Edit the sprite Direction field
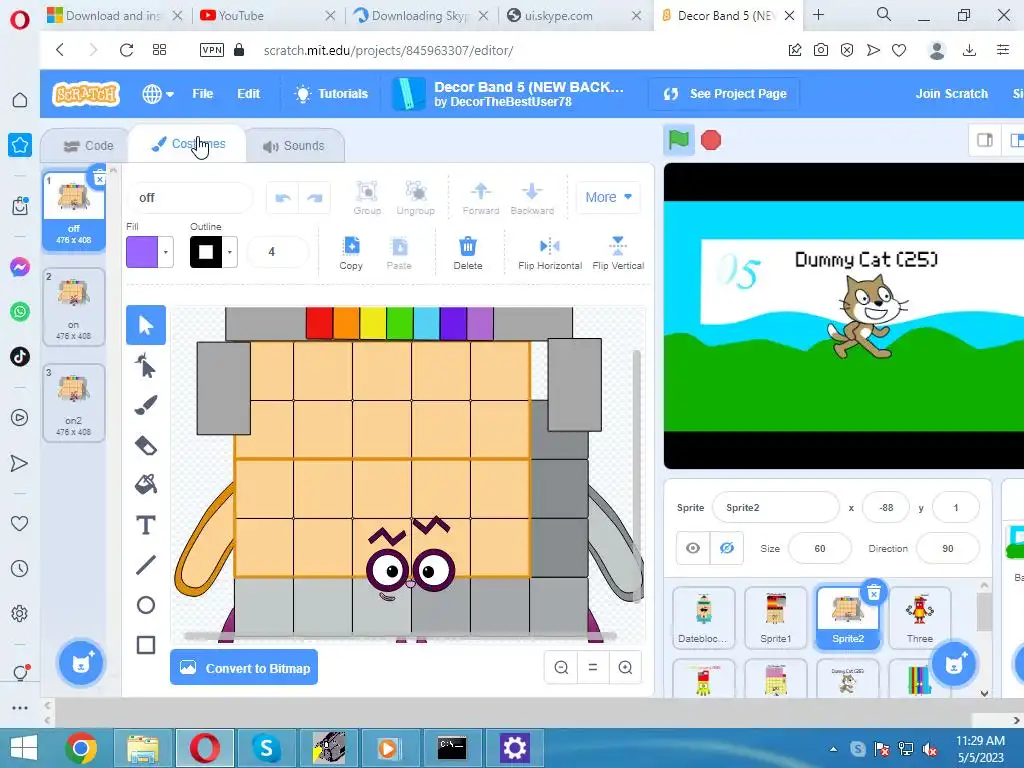Screen dimensions: 1024x768 [x=948, y=549]
